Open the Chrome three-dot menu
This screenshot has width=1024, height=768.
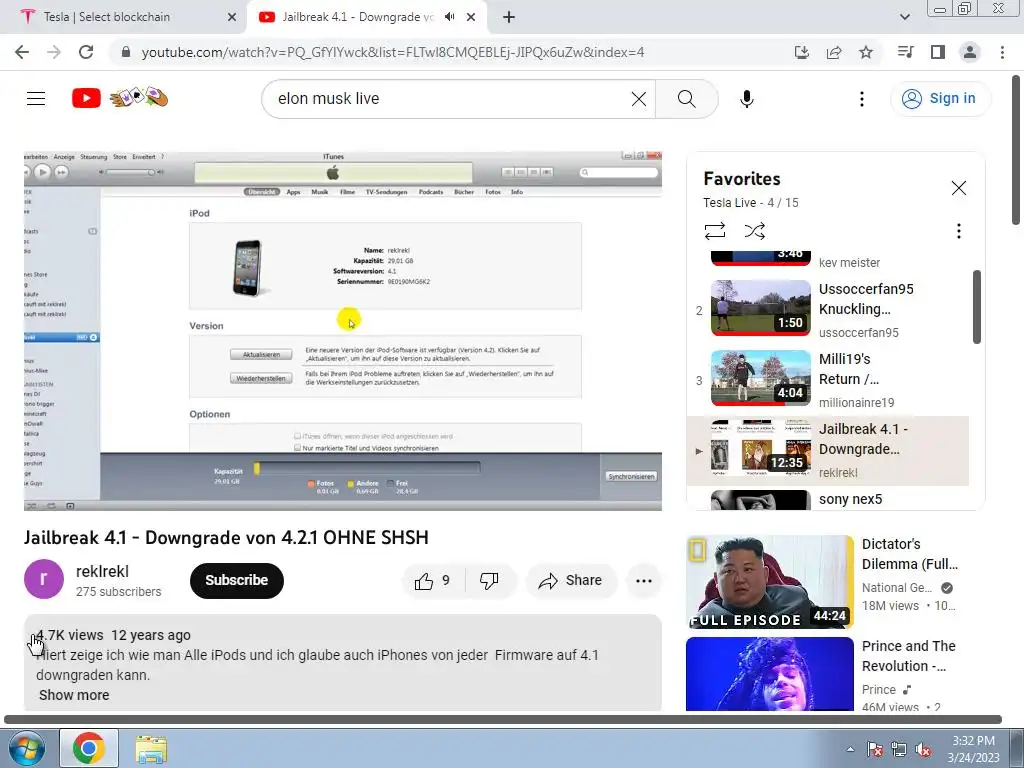(1002, 52)
